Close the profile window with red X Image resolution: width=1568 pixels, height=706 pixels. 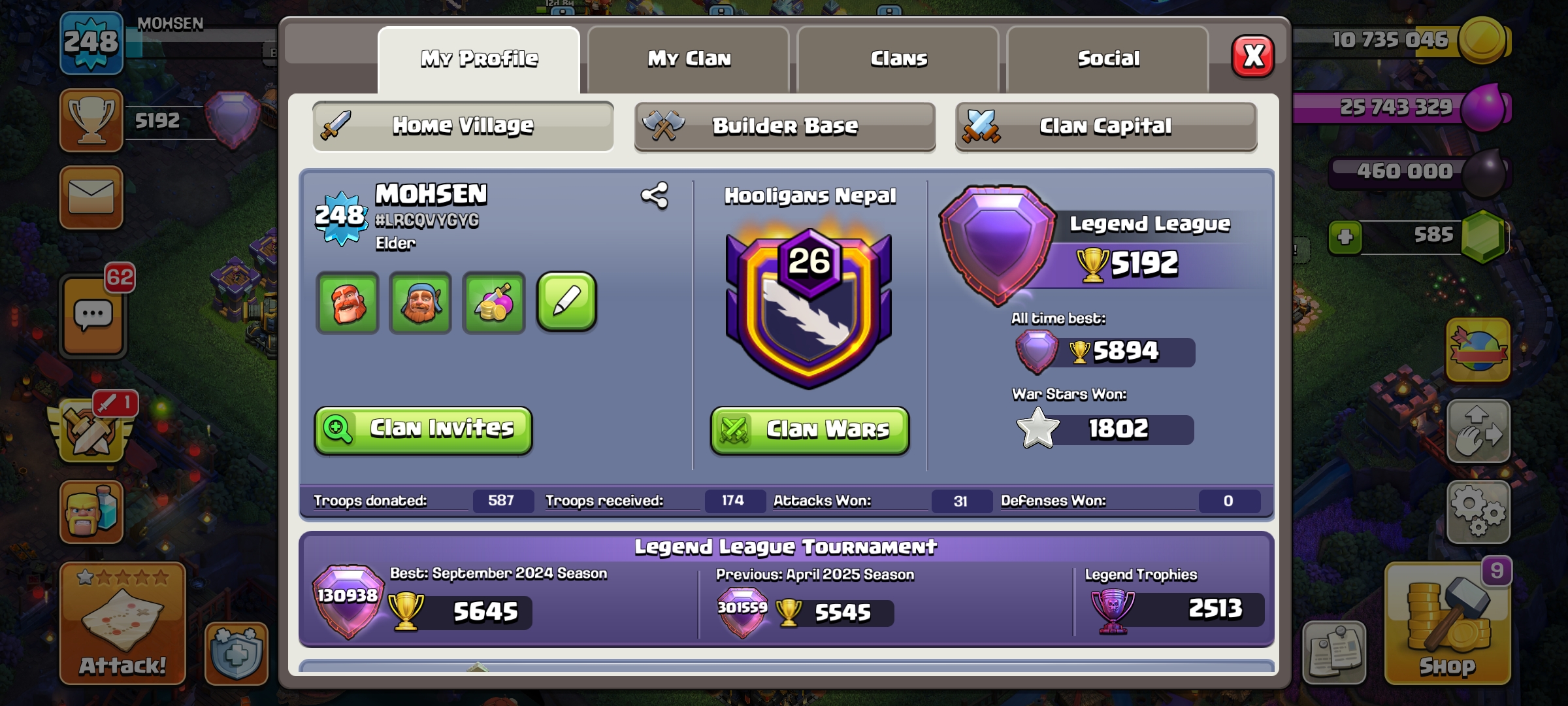[x=1252, y=56]
